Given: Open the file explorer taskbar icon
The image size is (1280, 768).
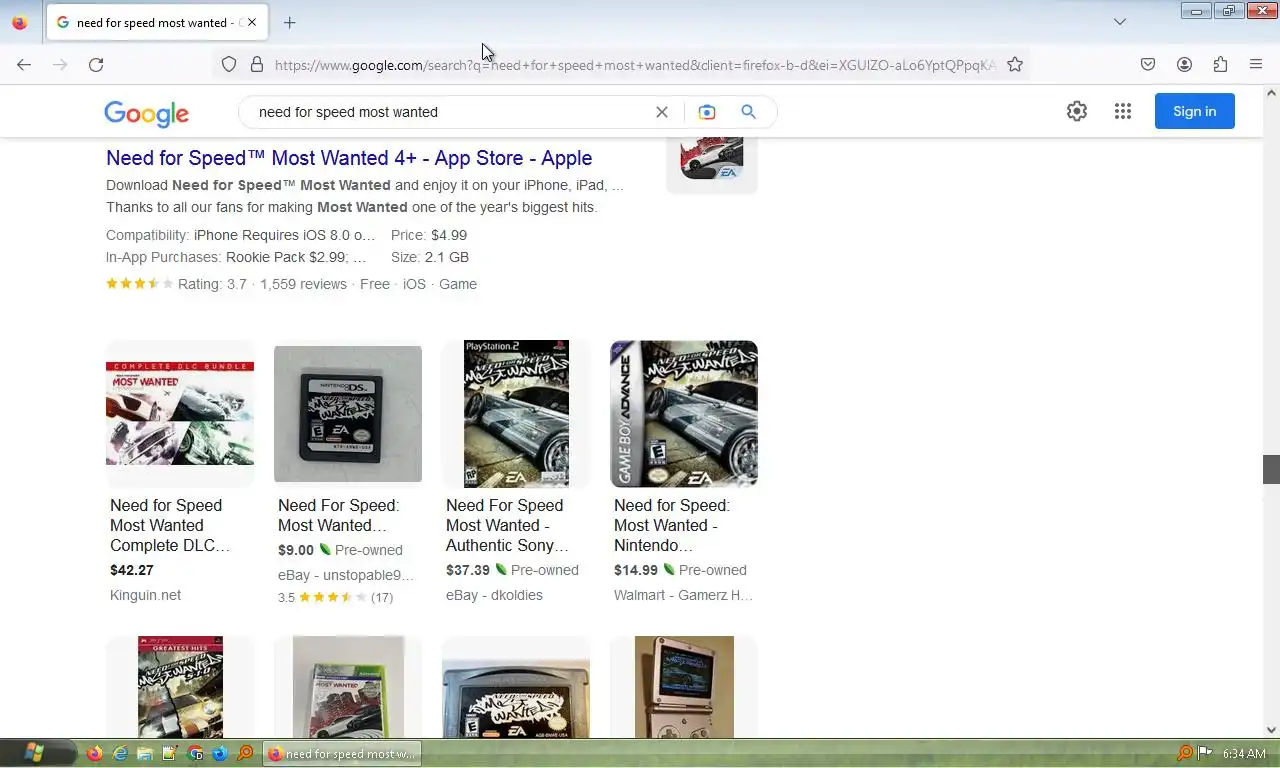Looking at the screenshot, I should (x=145, y=753).
